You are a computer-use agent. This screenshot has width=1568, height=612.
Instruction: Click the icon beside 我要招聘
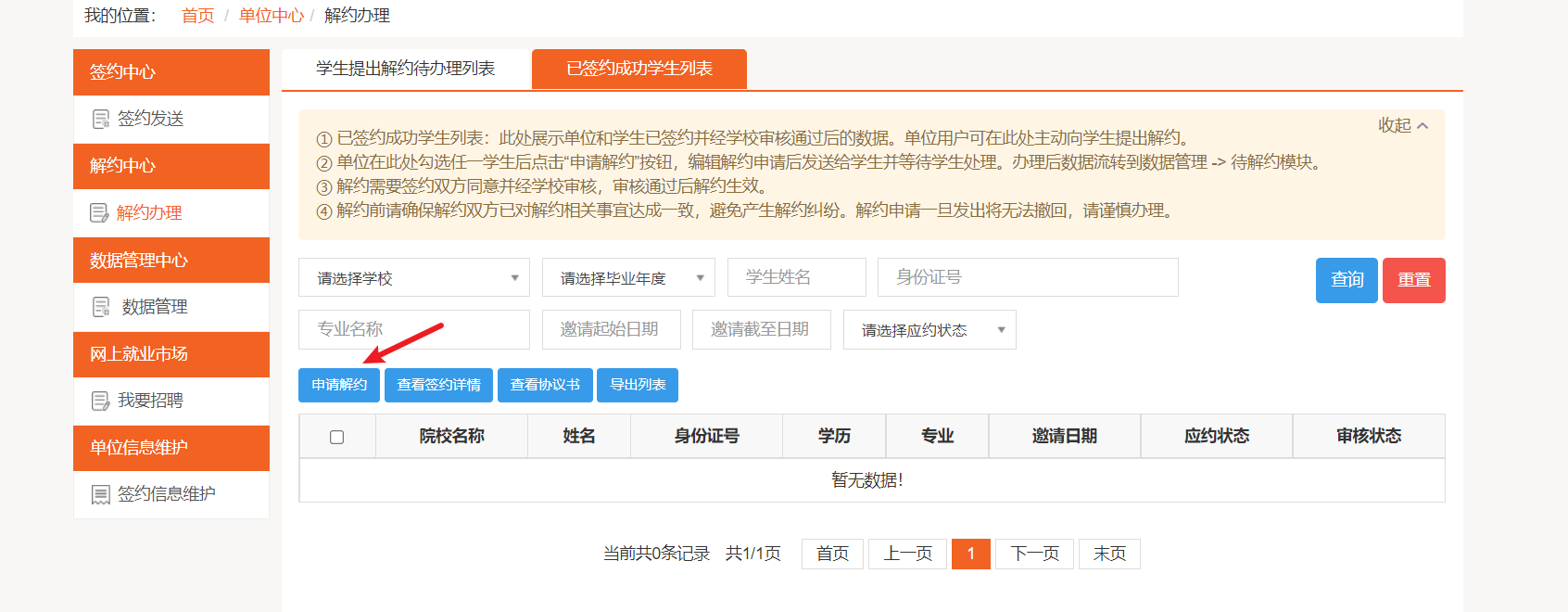(101, 401)
